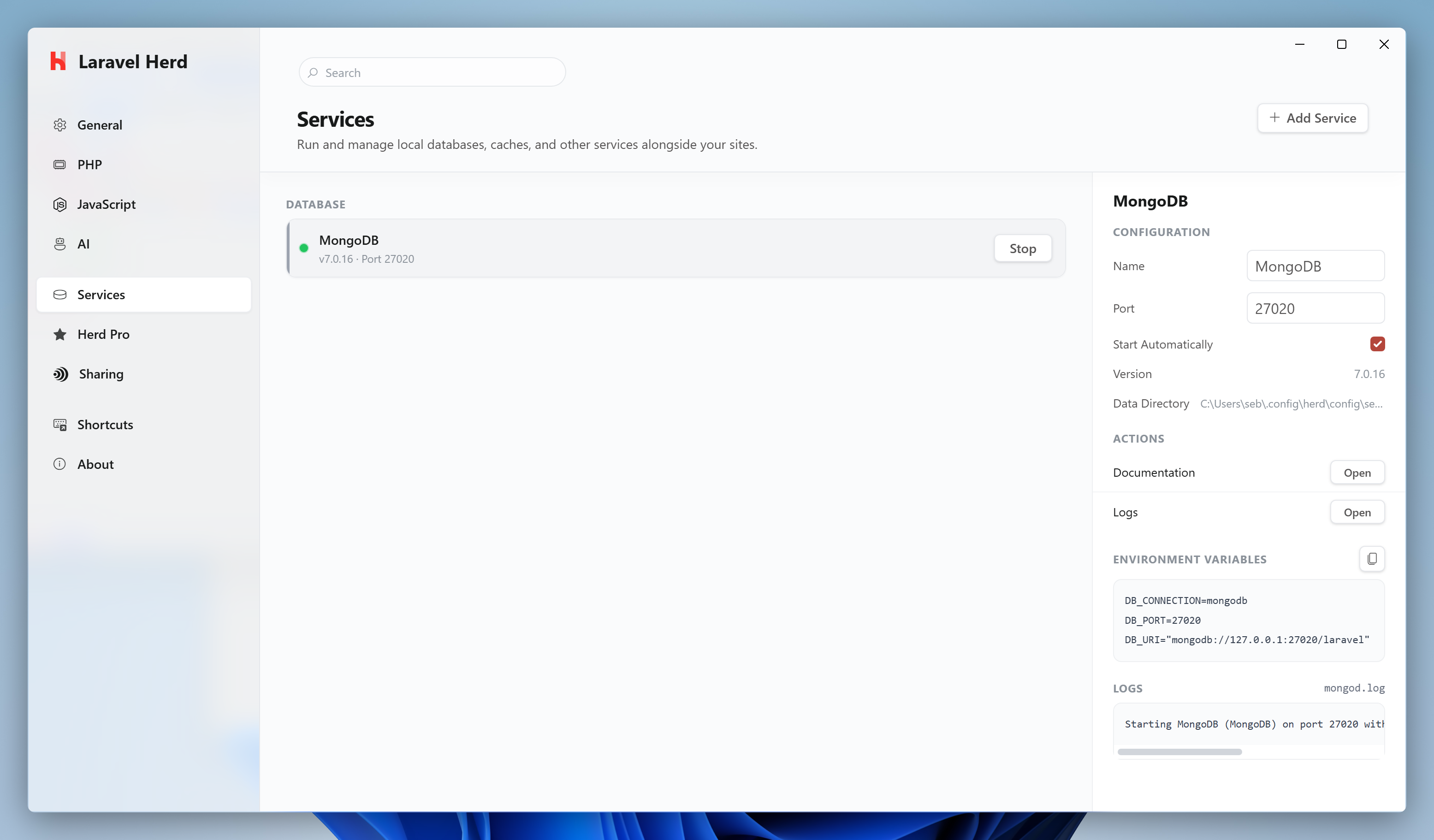Image resolution: width=1434 pixels, height=840 pixels.
Task: Click the mongod.log filename label
Action: pos(1354,688)
